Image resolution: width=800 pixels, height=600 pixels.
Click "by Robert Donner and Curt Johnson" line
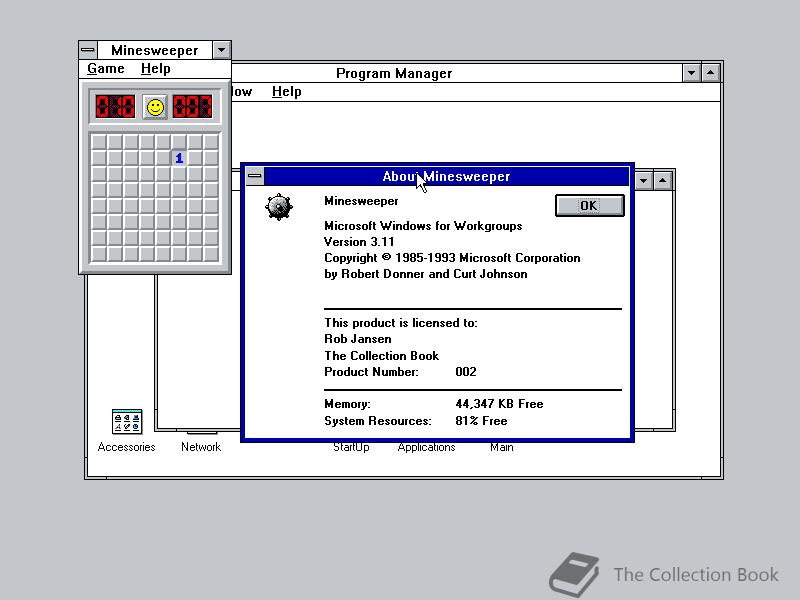426,274
